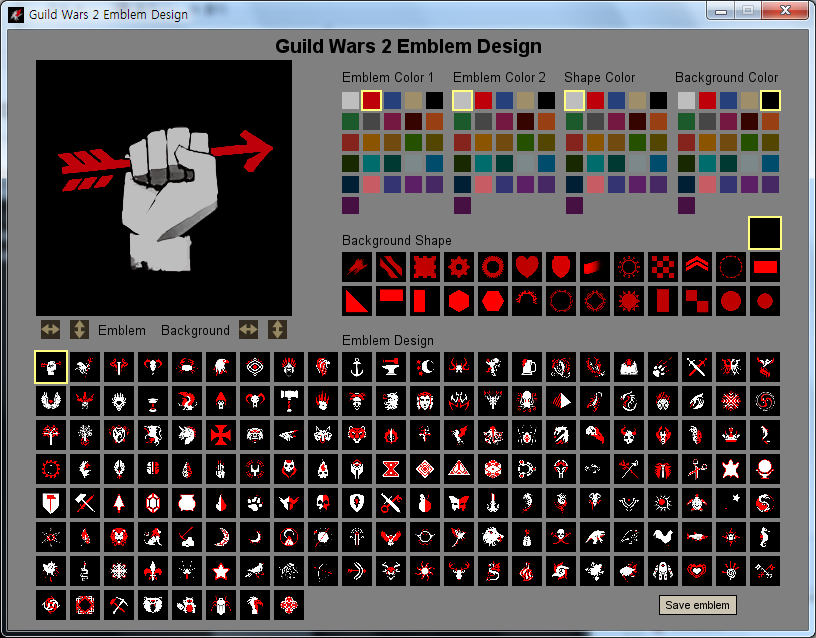Flip the emblem horizontally
Image resolution: width=816 pixels, height=638 pixels.
point(50,329)
